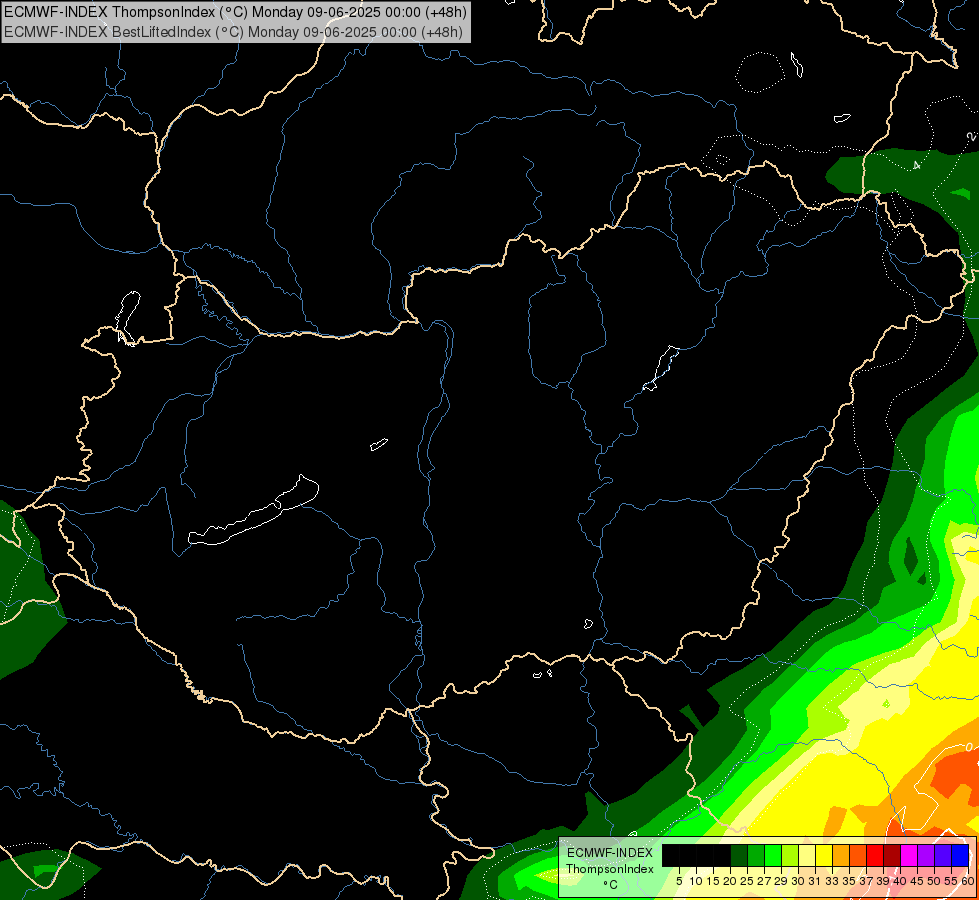The width and height of the screenshot is (979, 900).
Task: Select the bright red 37–39 legend swatch
Action: pyautogui.click(x=875, y=855)
